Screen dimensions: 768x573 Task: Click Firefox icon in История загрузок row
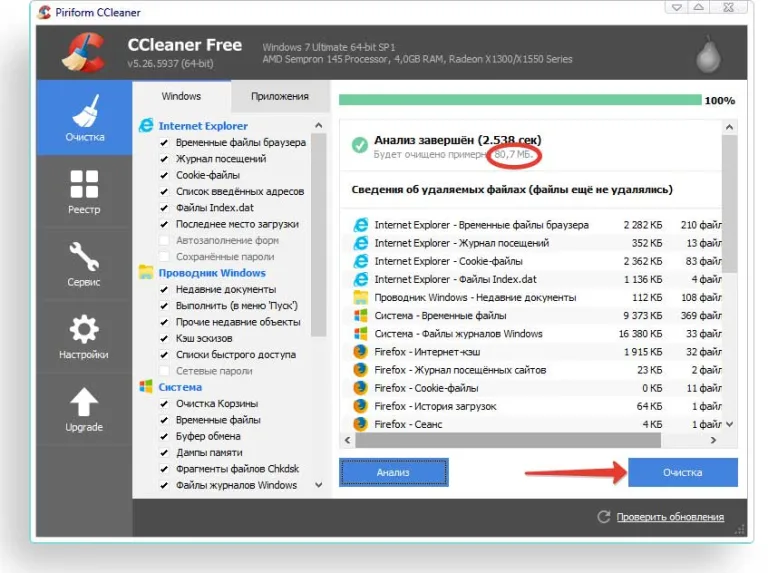360,406
